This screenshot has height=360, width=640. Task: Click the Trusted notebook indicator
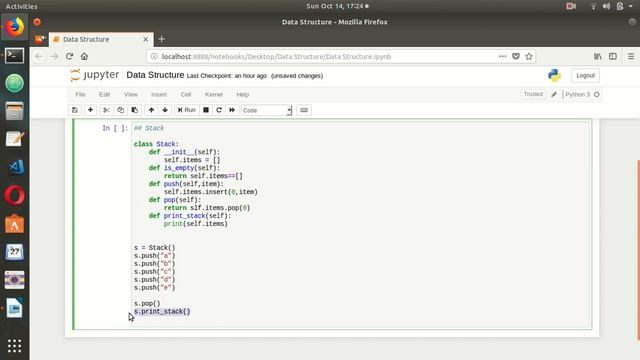533,94
